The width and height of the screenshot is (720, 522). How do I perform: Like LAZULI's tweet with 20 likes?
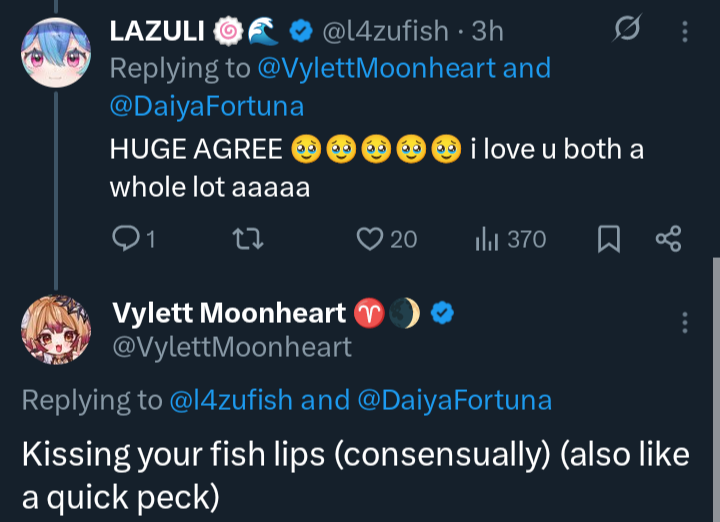pyautogui.click(x=371, y=239)
